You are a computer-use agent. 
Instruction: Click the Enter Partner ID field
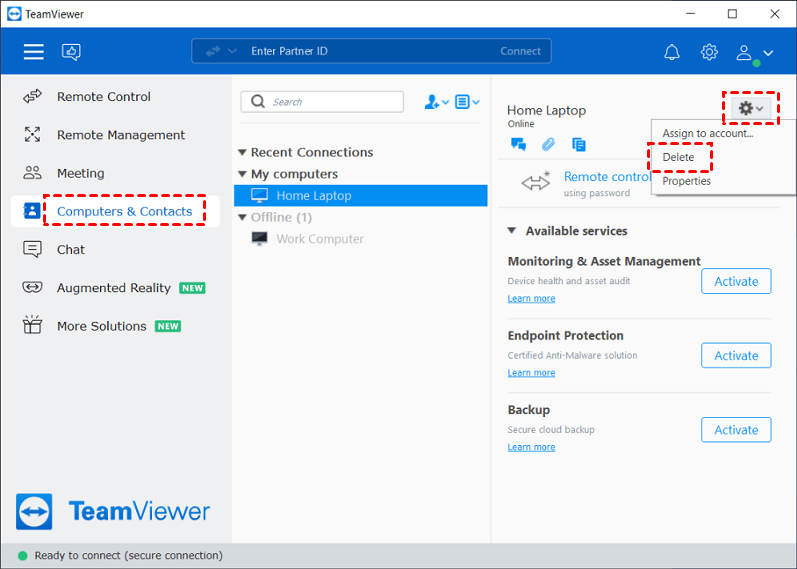click(370, 51)
